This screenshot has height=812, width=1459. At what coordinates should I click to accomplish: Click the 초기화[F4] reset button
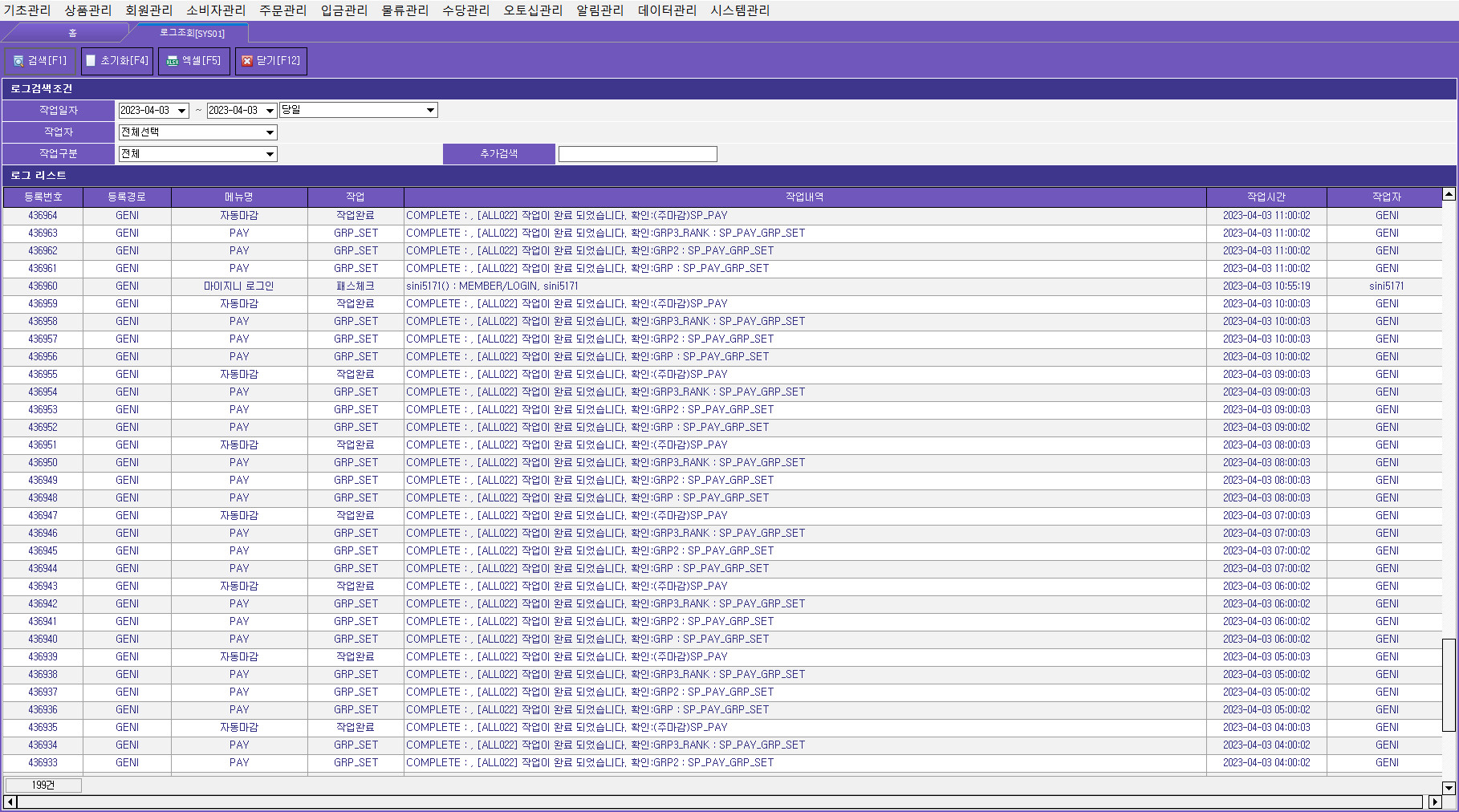[117, 61]
